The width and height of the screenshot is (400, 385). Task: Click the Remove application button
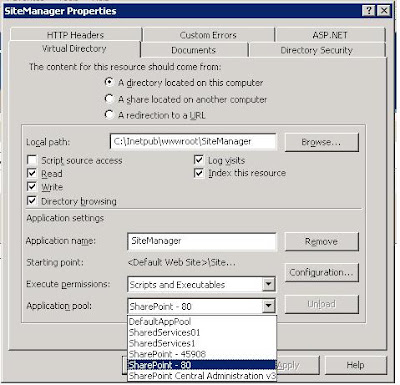[x=322, y=241]
